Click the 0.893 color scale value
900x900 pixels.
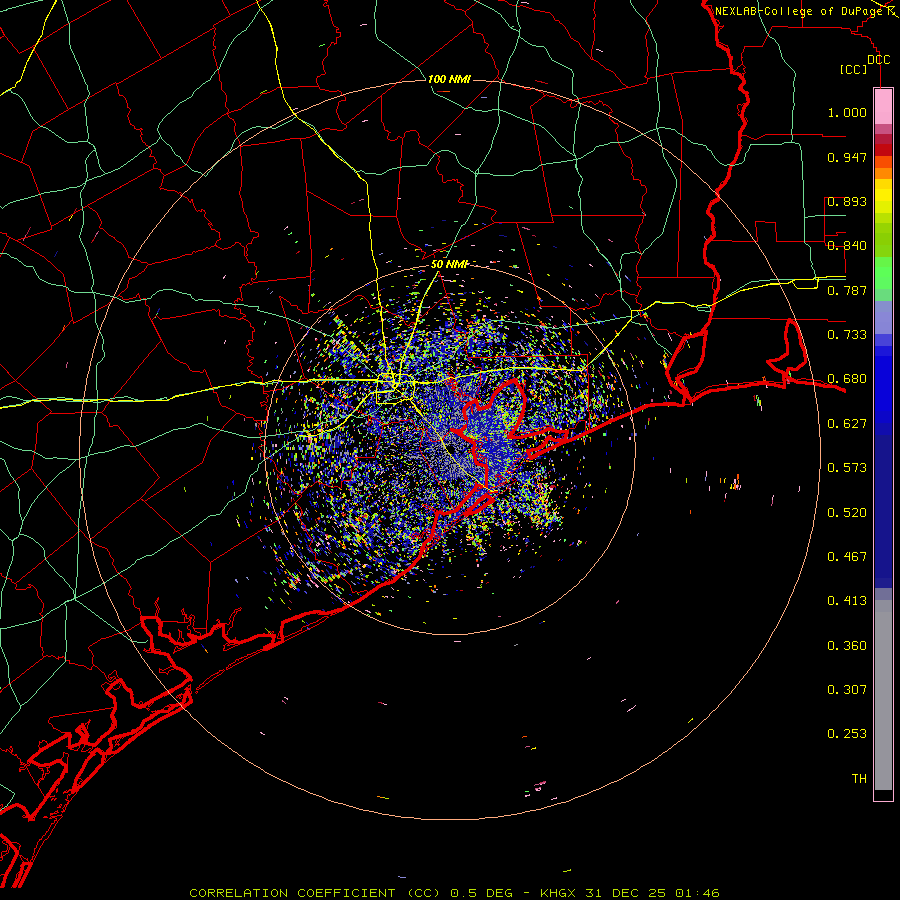click(847, 201)
